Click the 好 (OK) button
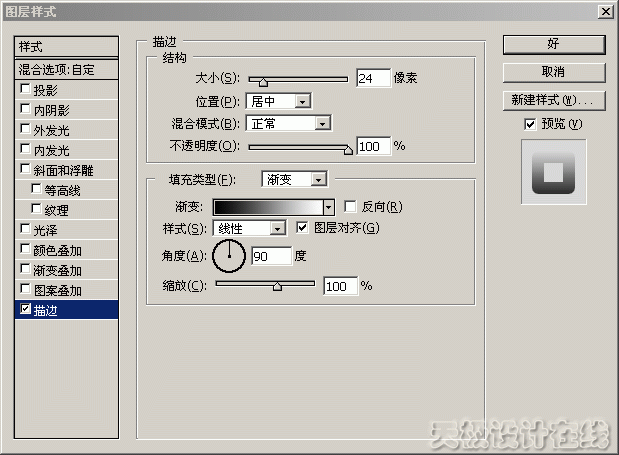The width and height of the screenshot is (619, 455). (x=554, y=45)
